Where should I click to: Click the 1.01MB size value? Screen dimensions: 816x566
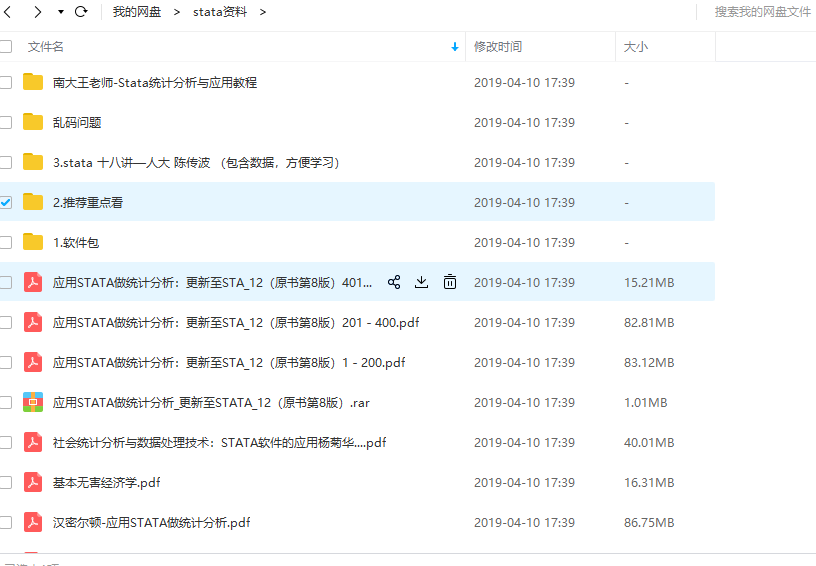(645, 403)
